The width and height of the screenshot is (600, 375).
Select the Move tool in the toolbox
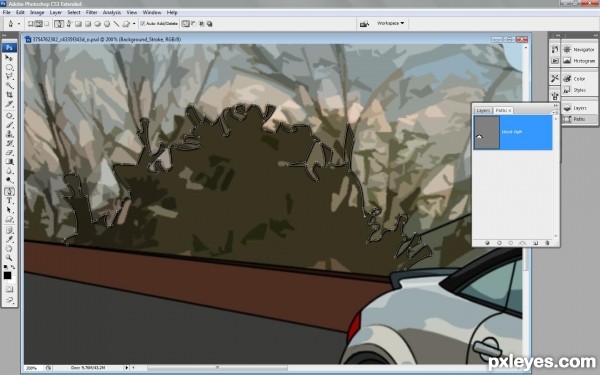pyautogui.click(x=9, y=58)
